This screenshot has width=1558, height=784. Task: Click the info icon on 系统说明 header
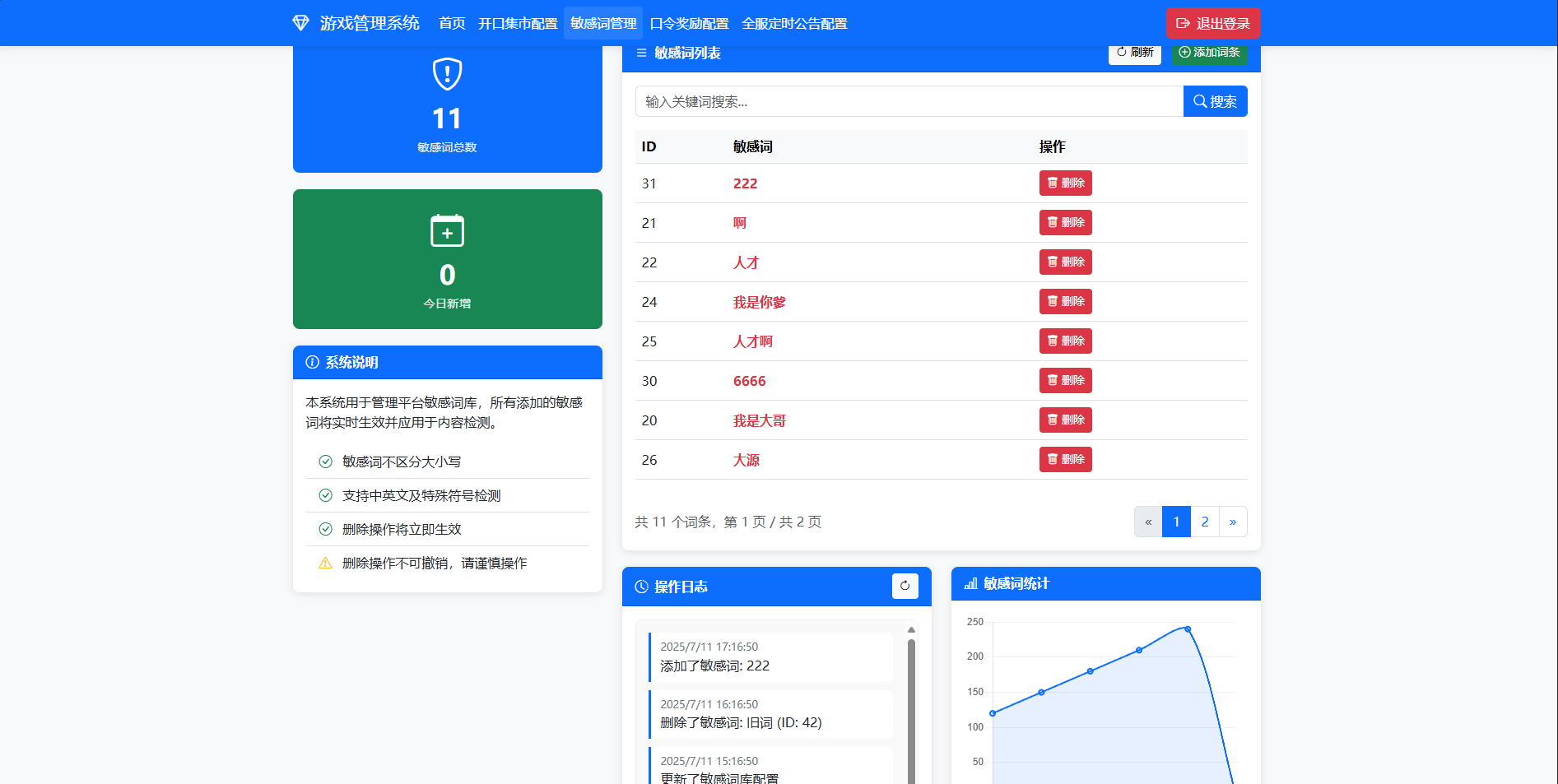tap(311, 363)
